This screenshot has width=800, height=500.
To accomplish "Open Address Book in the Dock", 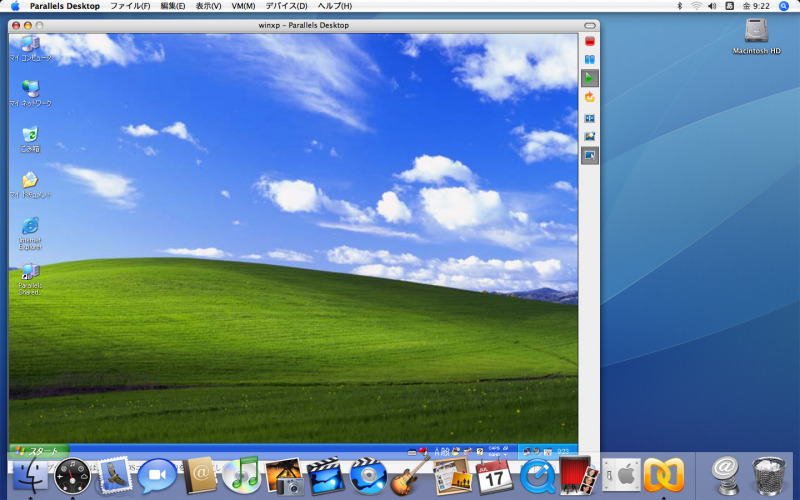I will point(199,476).
